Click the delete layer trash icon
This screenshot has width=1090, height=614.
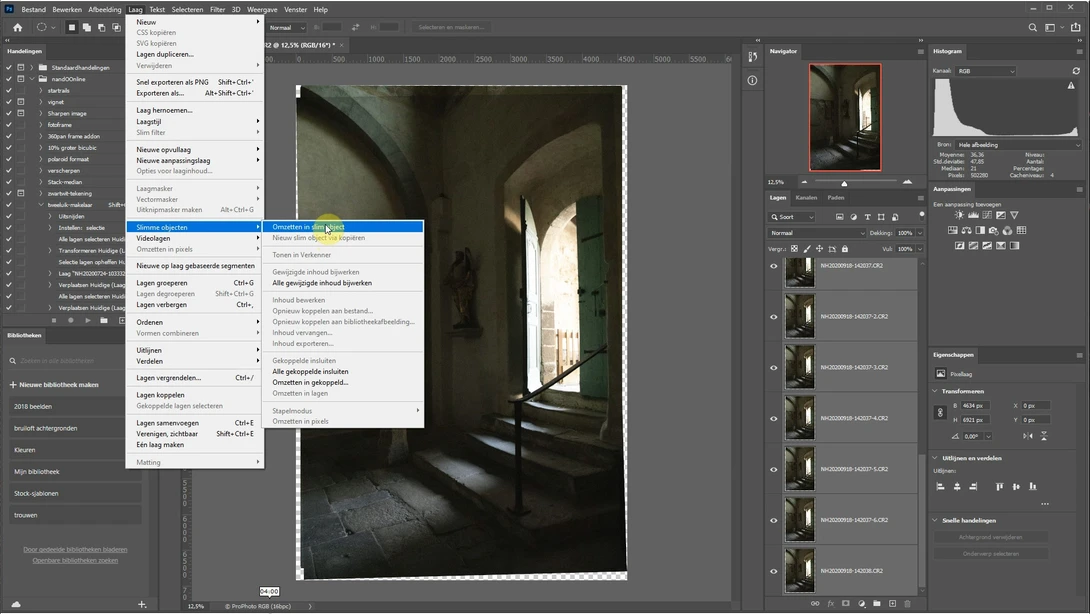point(907,604)
